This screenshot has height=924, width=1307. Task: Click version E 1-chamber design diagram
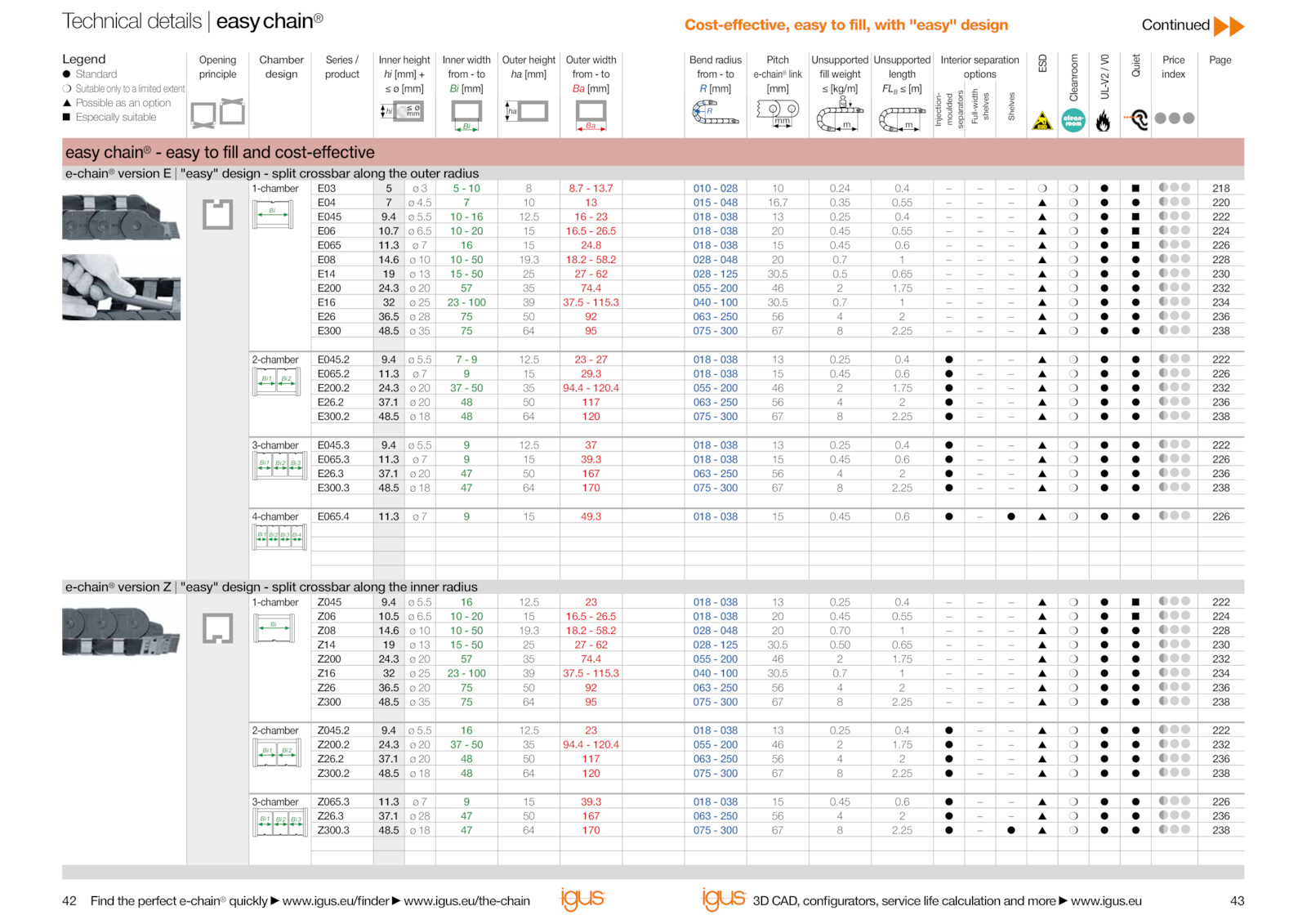point(273,215)
